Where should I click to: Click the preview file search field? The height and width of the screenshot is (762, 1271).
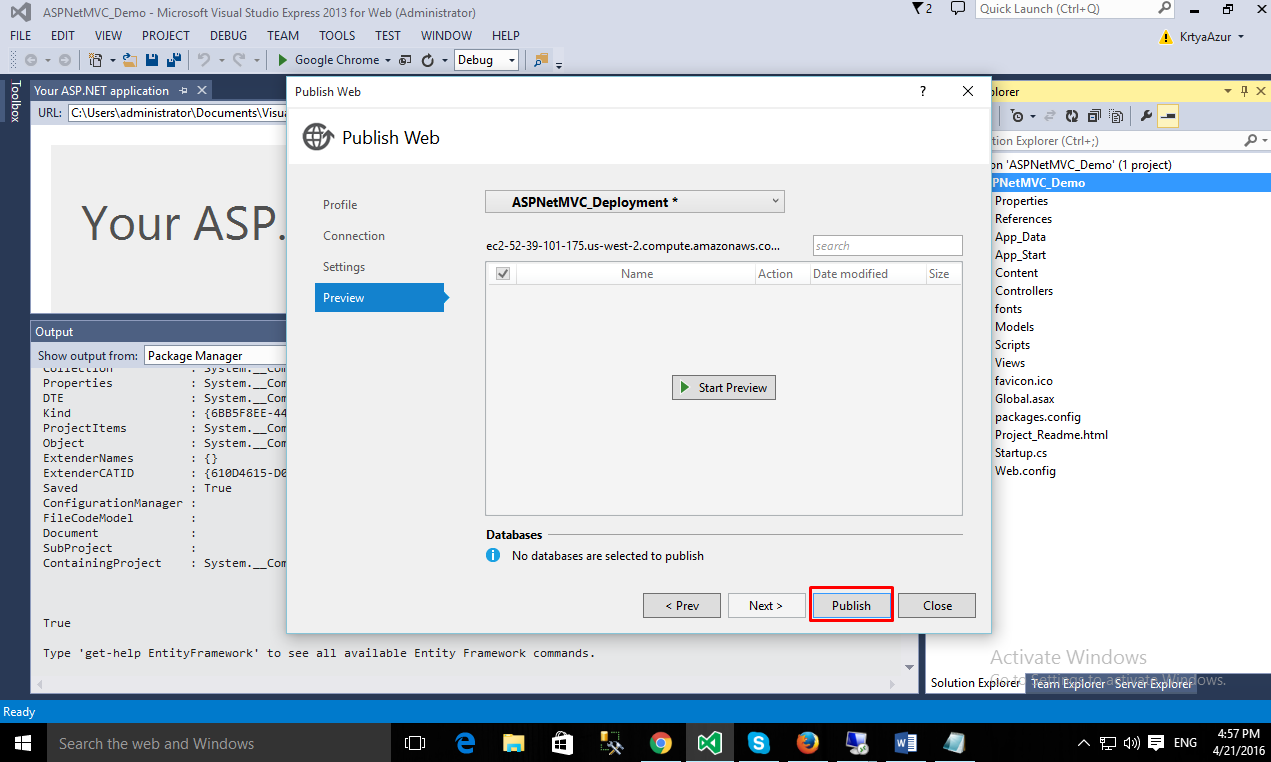[887, 246]
